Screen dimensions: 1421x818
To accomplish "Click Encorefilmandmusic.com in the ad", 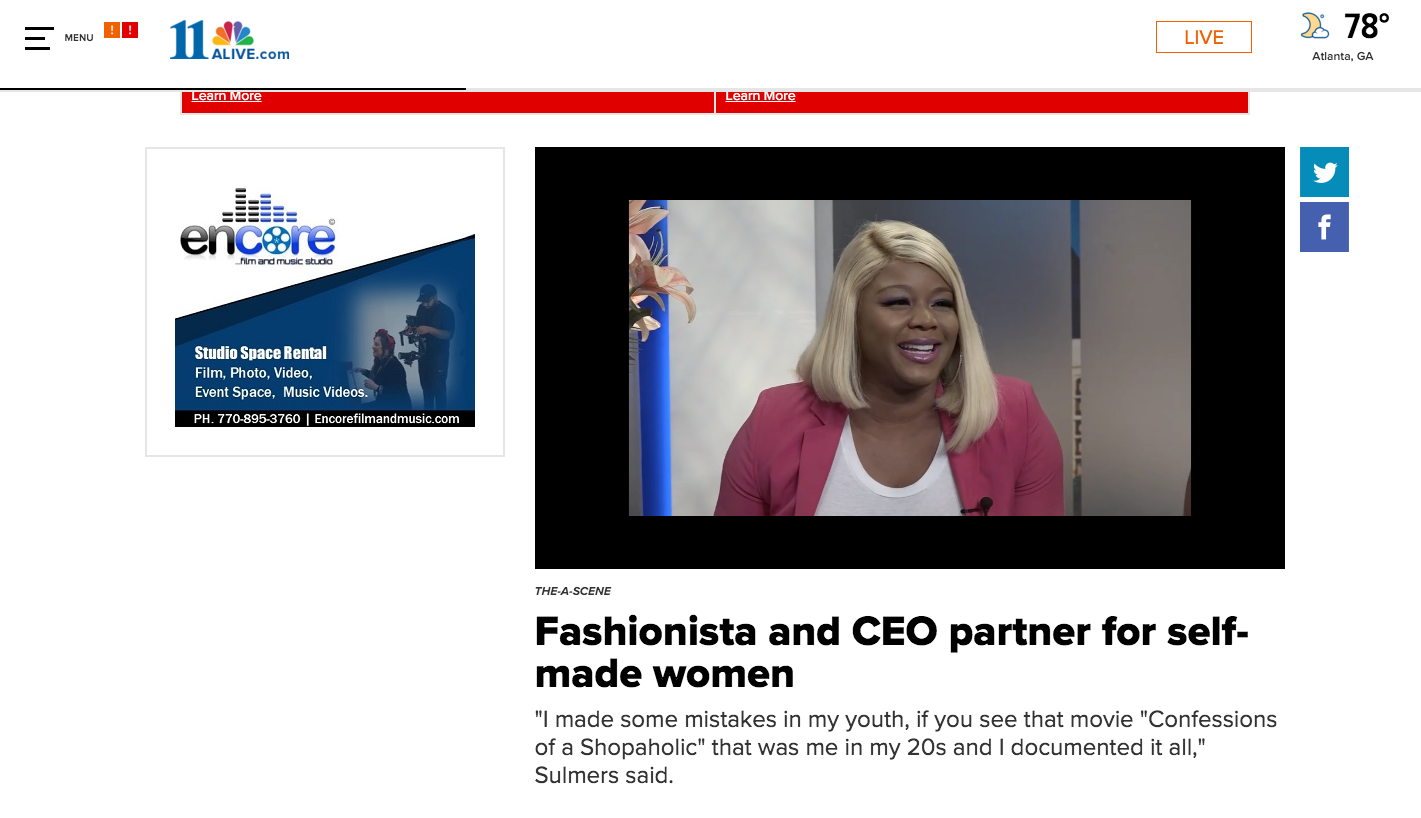I will click(386, 419).
